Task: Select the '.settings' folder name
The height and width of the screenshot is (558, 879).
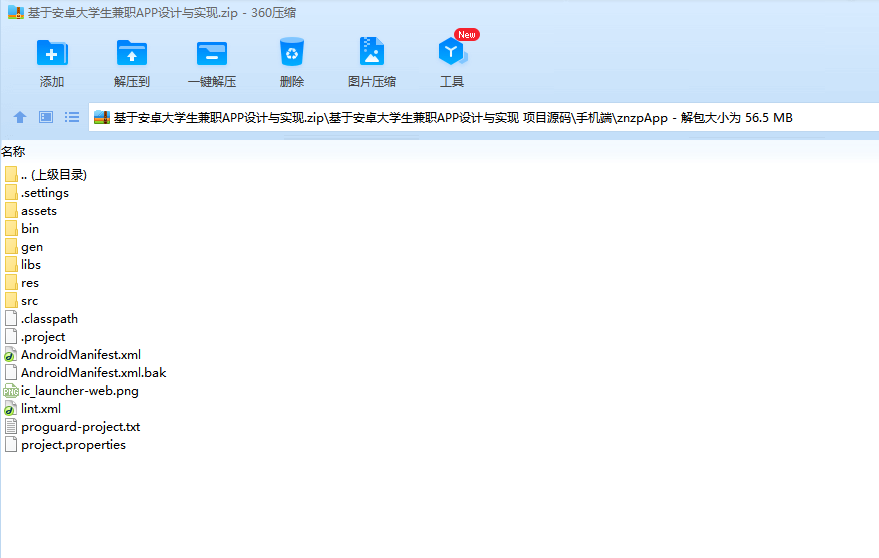Action: click(45, 192)
